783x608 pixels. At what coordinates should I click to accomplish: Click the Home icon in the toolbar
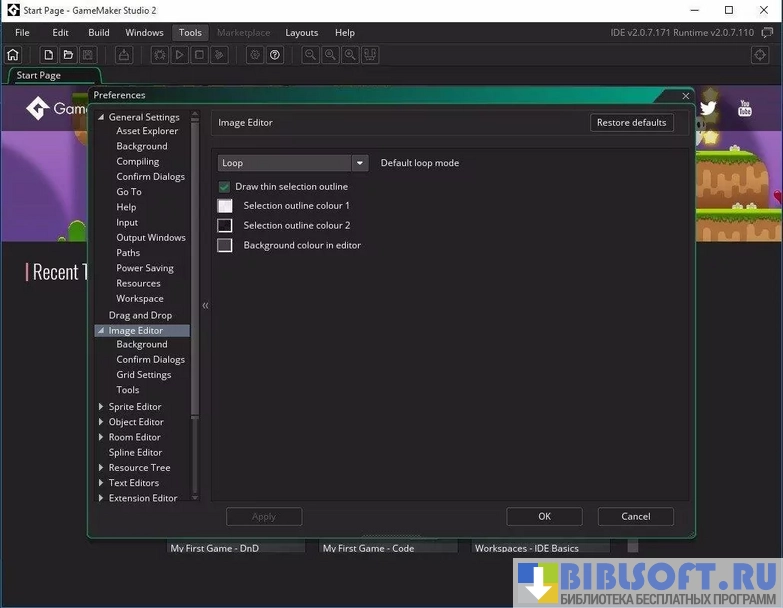[13, 55]
